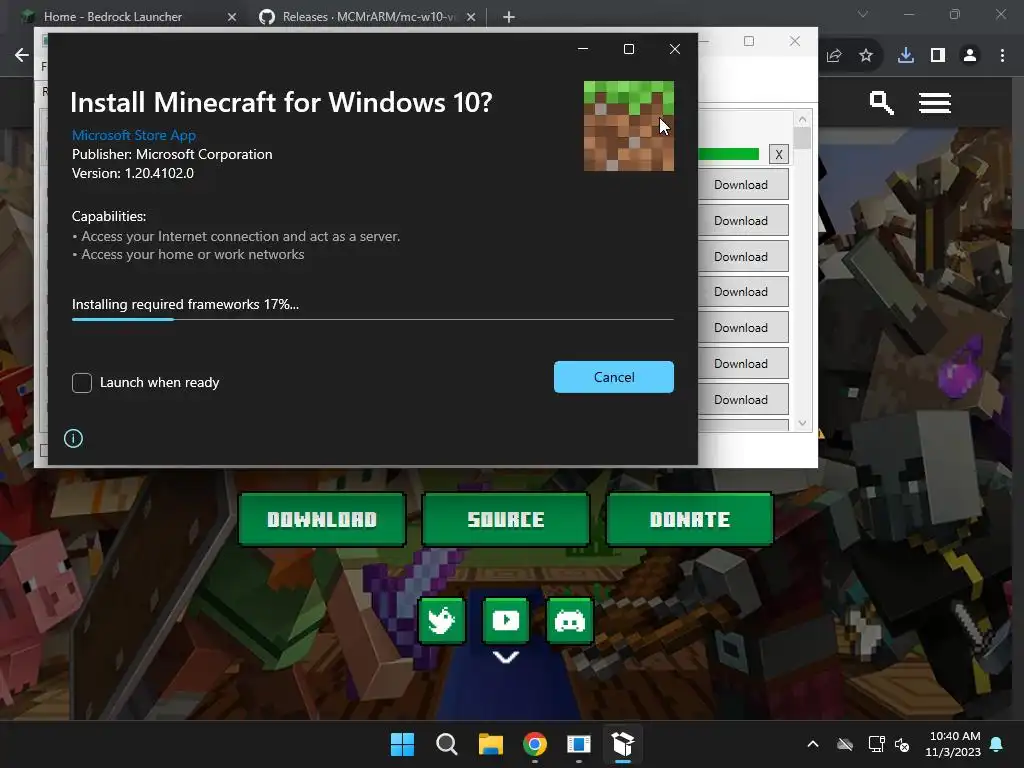Cancel the Minecraft installation

point(613,377)
